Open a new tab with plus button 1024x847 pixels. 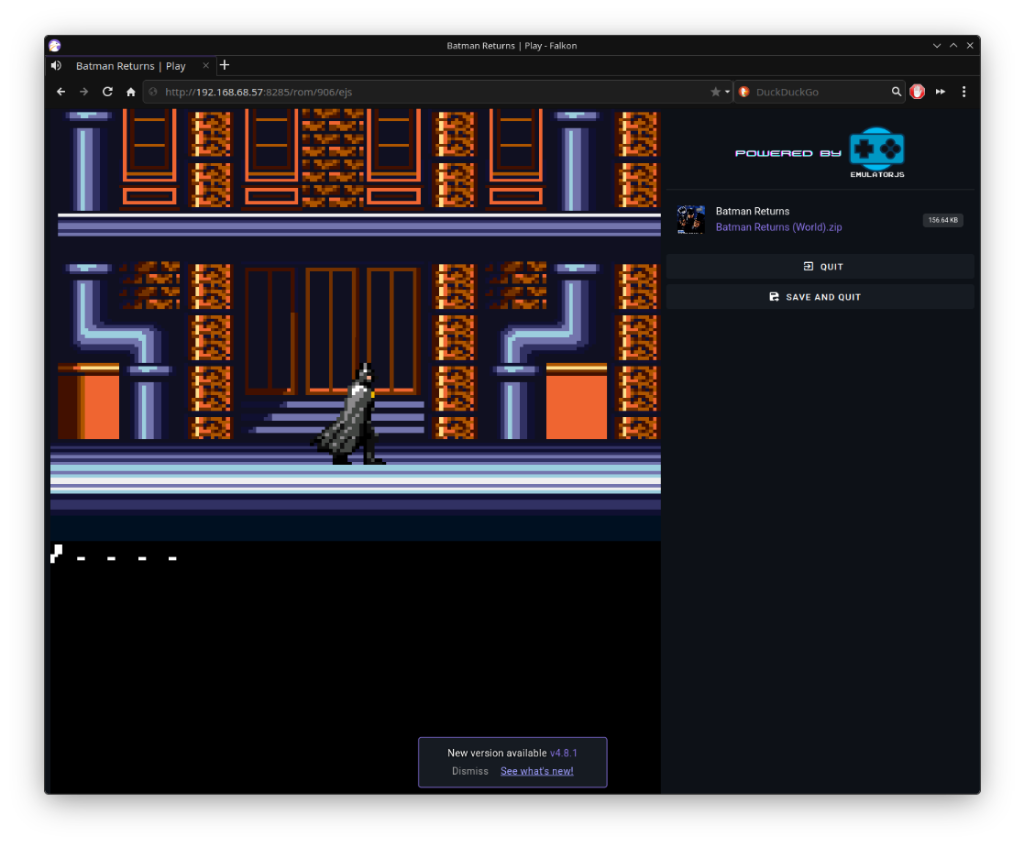tap(225, 65)
